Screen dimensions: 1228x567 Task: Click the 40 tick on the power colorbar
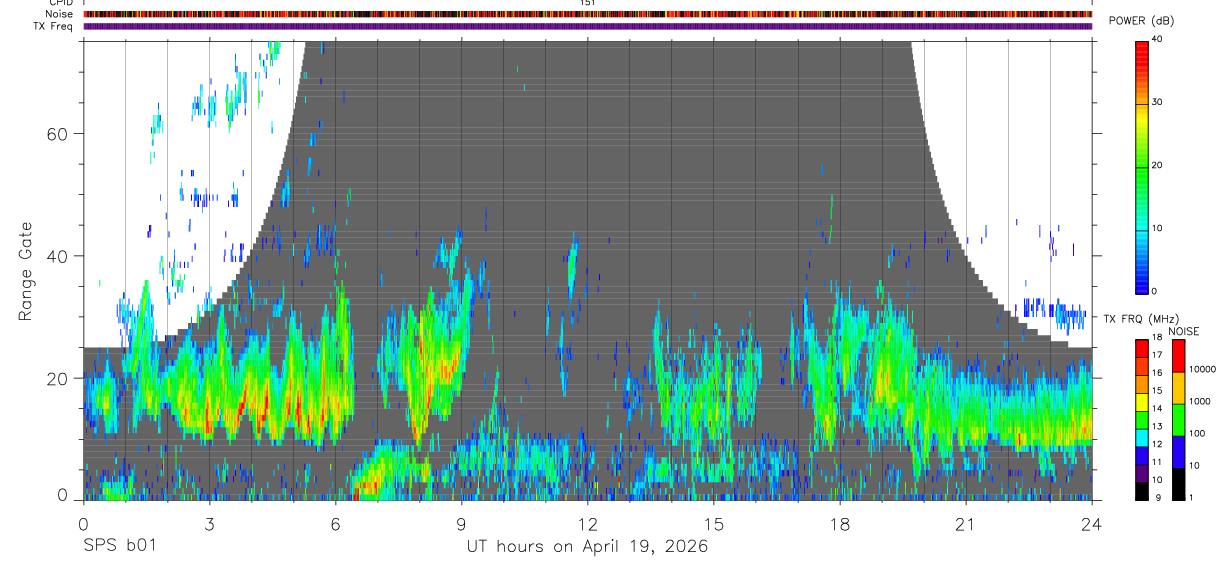tap(1158, 40)
